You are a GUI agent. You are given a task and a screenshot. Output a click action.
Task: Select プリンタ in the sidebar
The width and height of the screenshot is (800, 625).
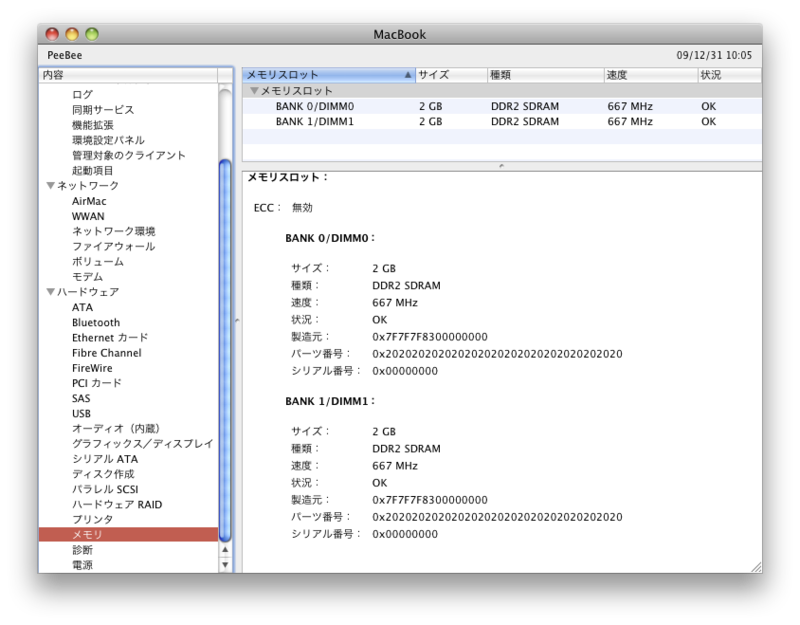[x=92, y=519]
